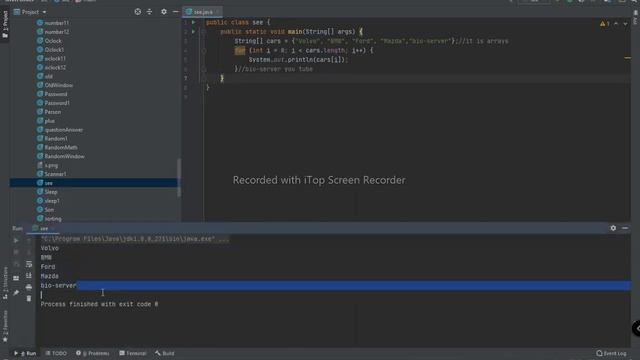640x360 pixels.
Task: Select the see.java editor tab
Action: point(203,12)
